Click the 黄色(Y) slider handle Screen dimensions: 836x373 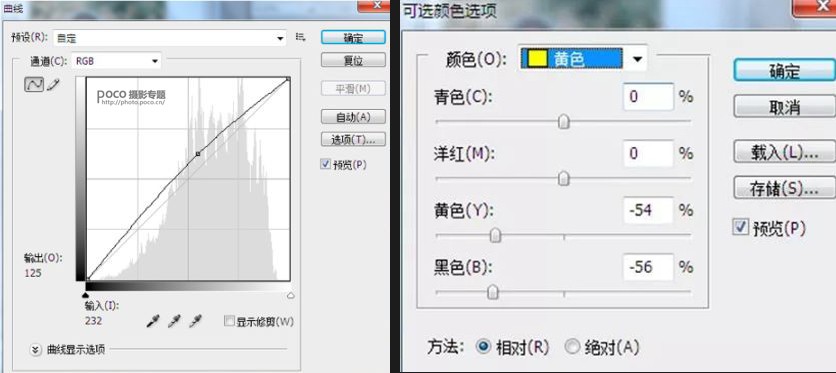pyautogui.click(x=495, y=235)
